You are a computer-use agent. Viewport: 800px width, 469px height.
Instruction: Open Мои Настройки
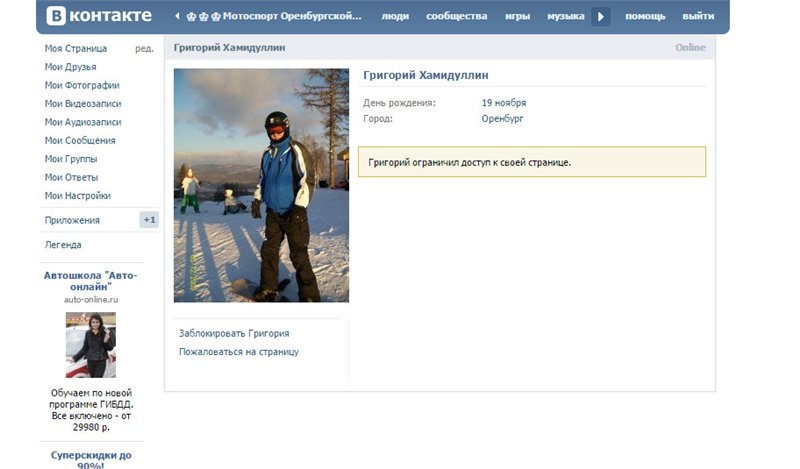78,195
